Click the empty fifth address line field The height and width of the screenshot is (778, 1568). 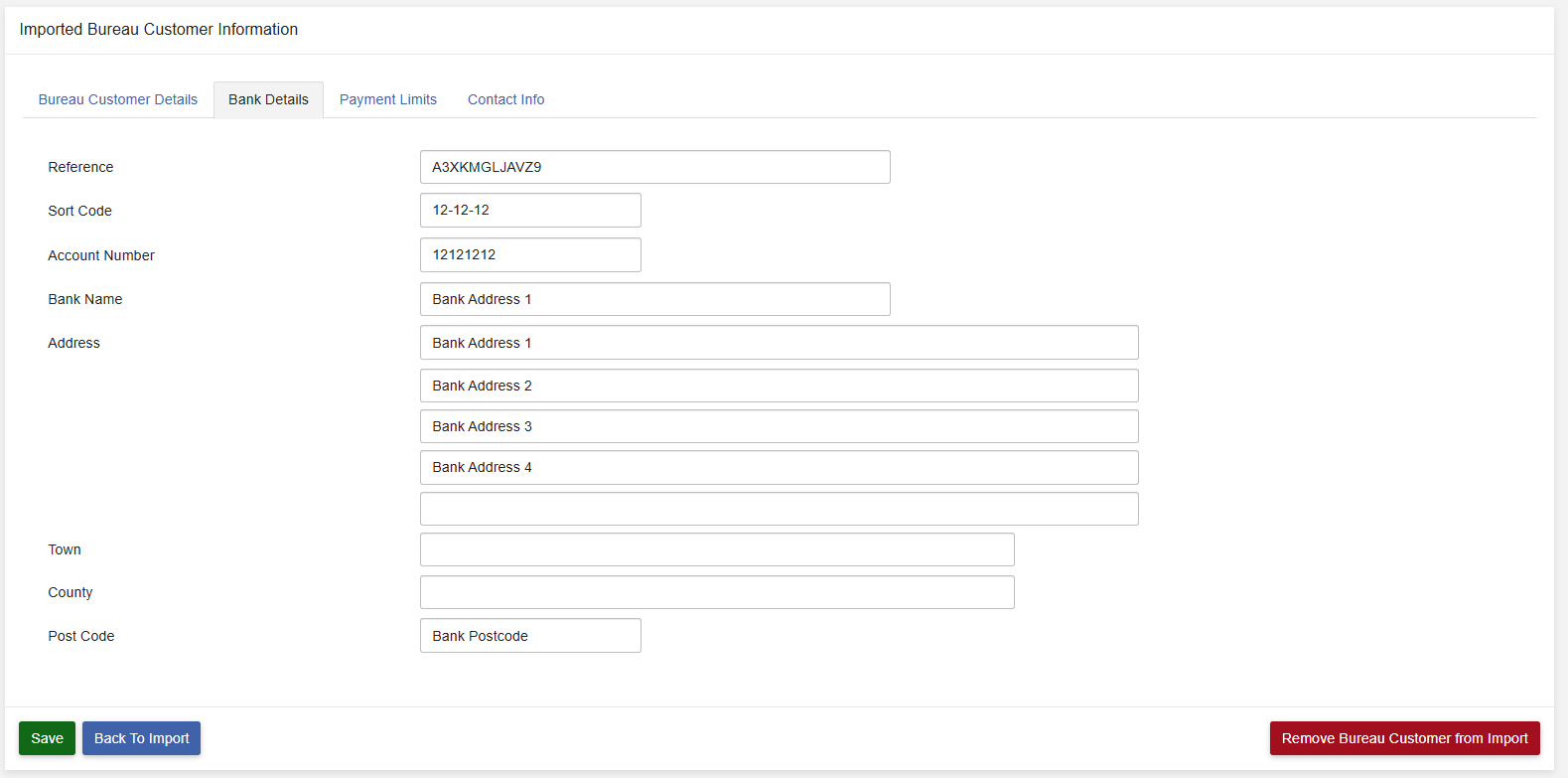(x=780, y=509)
